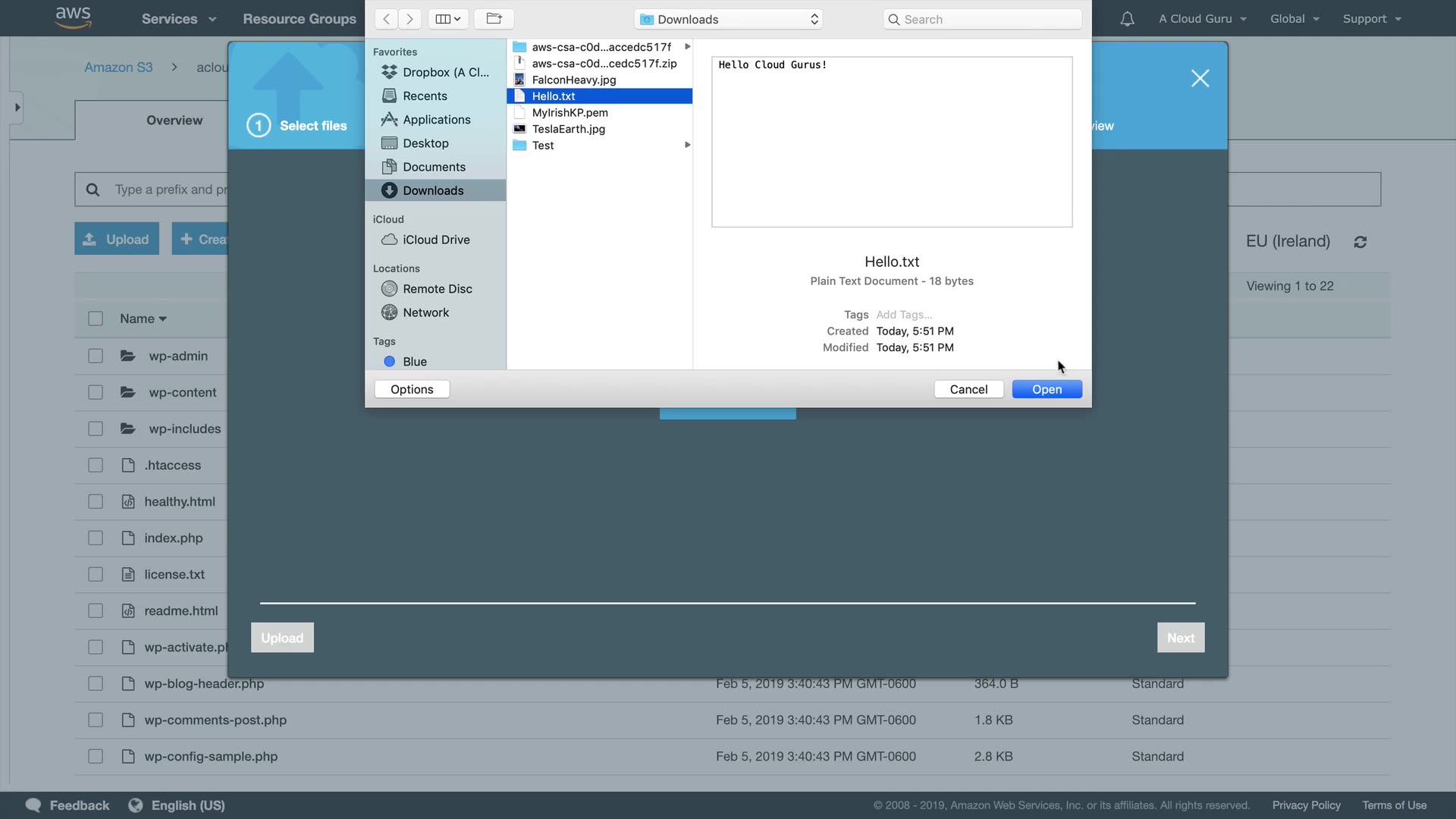The height and width of the screenshot is (819, 1456).
Task: Click the Dropbox icon in Favorites
Action: [389, 72]
